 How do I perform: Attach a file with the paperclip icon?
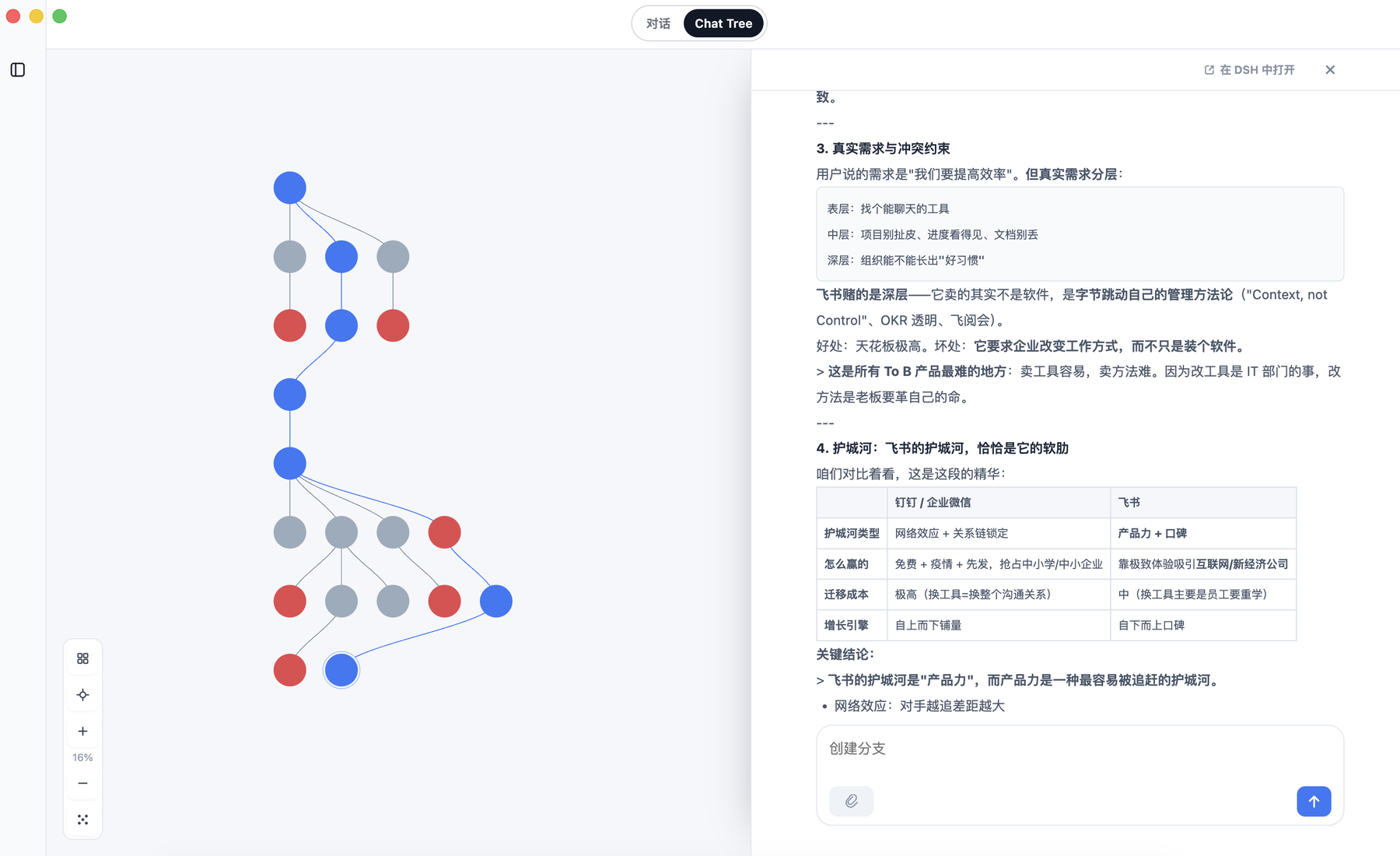click(x=851, y=801)
